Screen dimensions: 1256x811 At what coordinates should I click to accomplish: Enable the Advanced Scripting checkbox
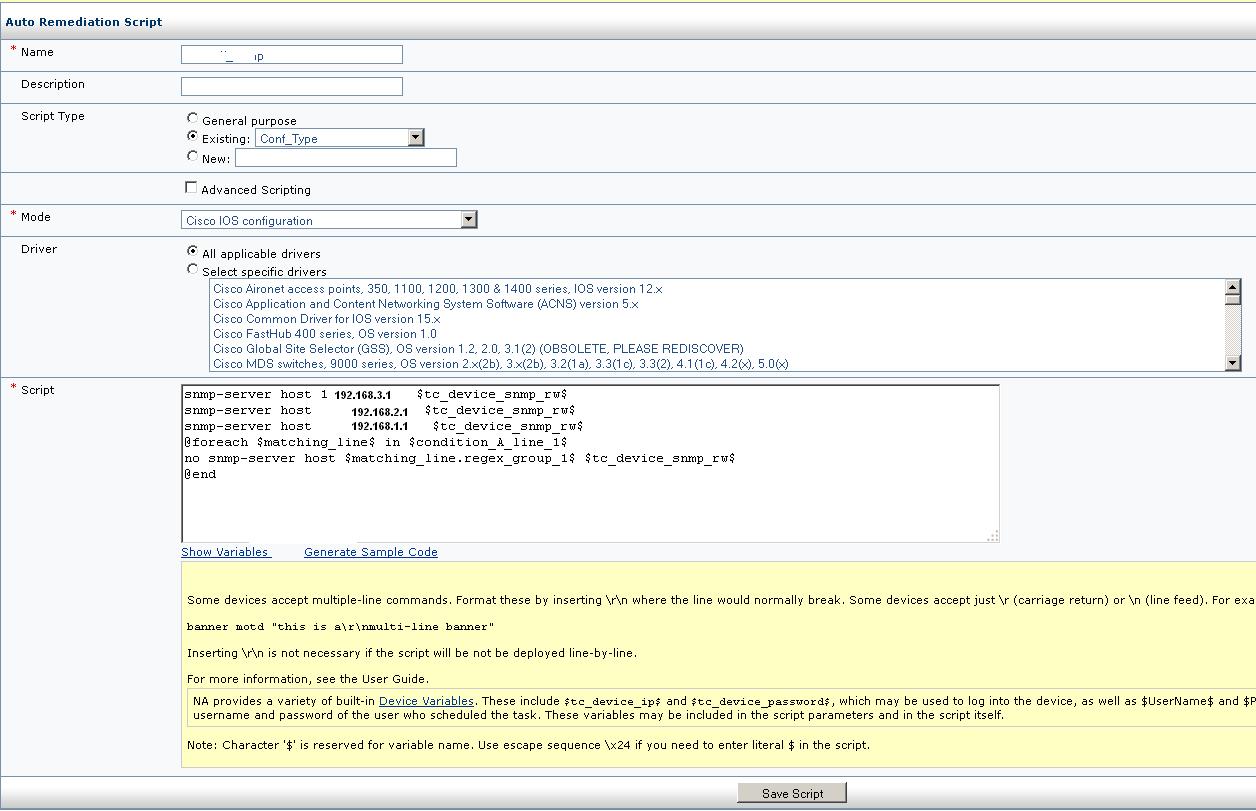coord(191,188)
